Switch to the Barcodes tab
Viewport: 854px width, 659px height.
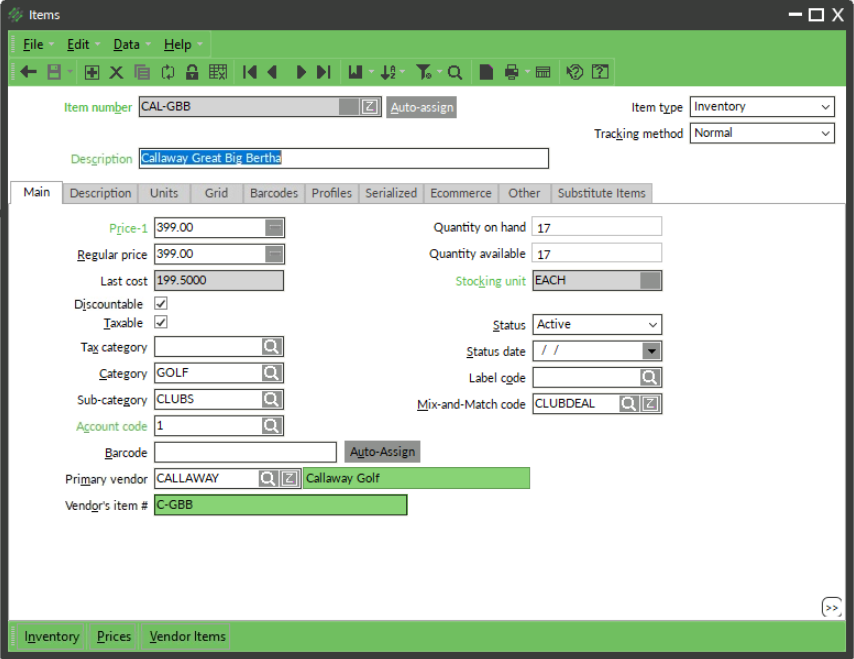[274, 193]
